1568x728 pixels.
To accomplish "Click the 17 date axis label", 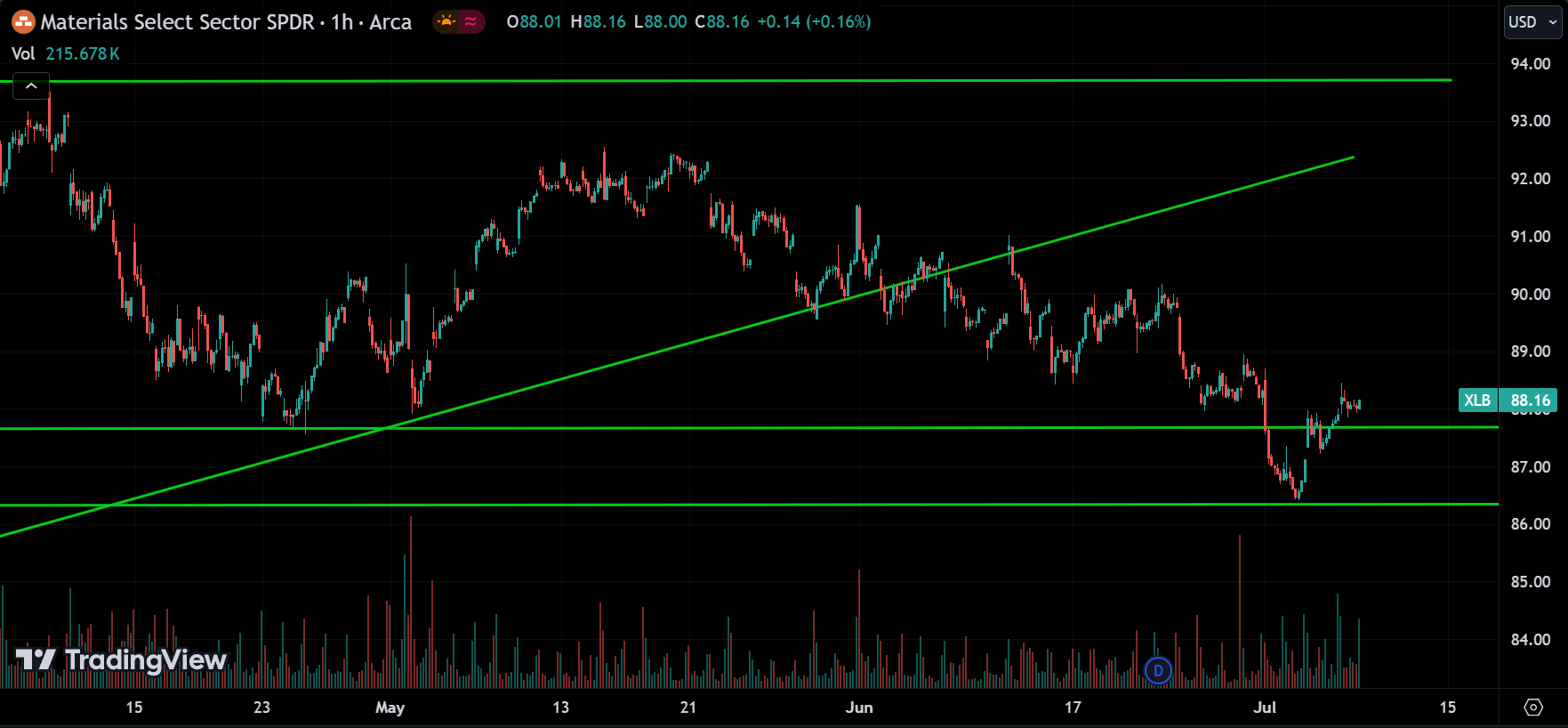I will [1073, 708].
